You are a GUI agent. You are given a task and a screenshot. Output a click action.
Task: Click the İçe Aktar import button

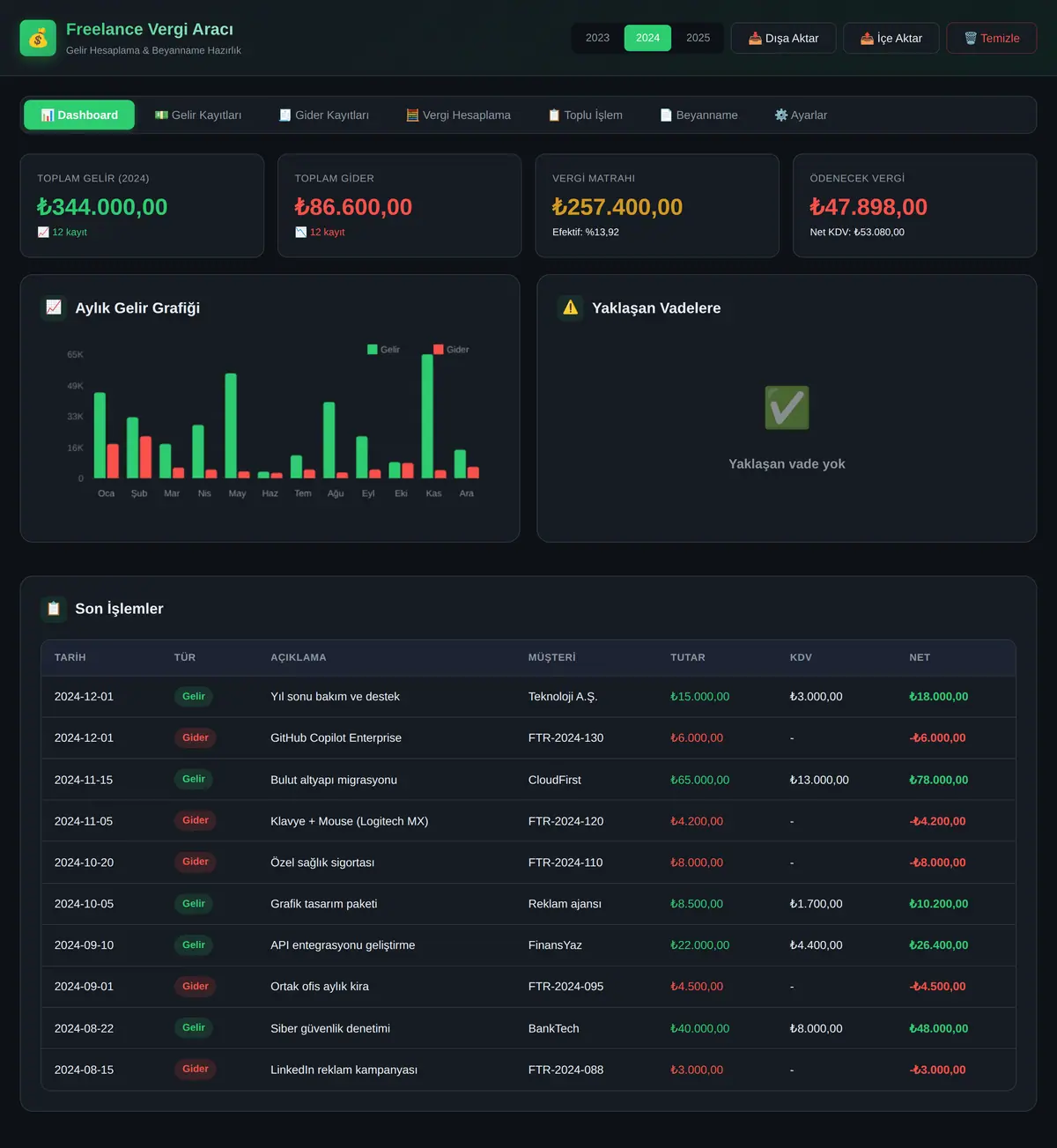[891, 38]
